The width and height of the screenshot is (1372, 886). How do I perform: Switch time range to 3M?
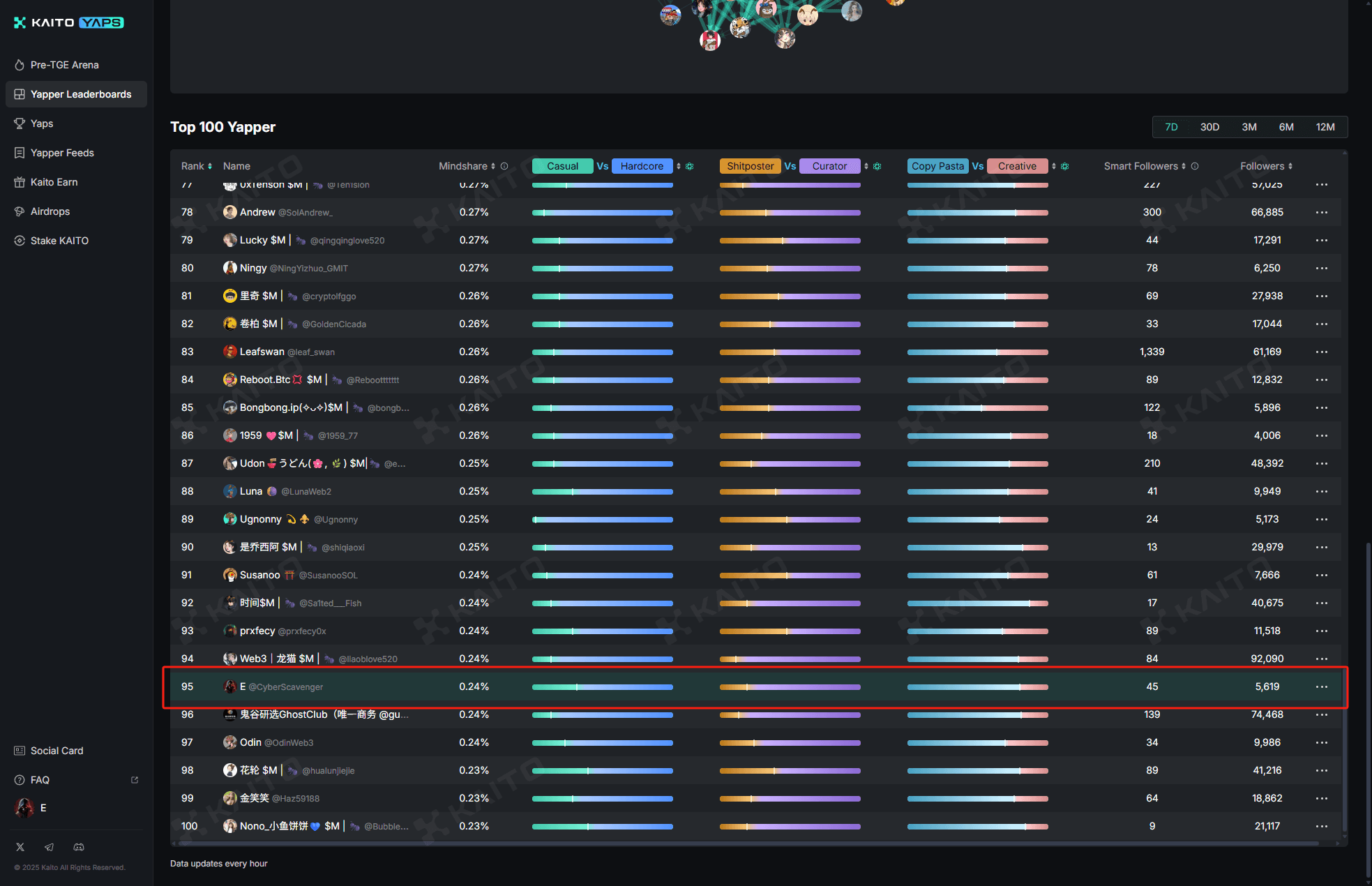(1249, 127)
